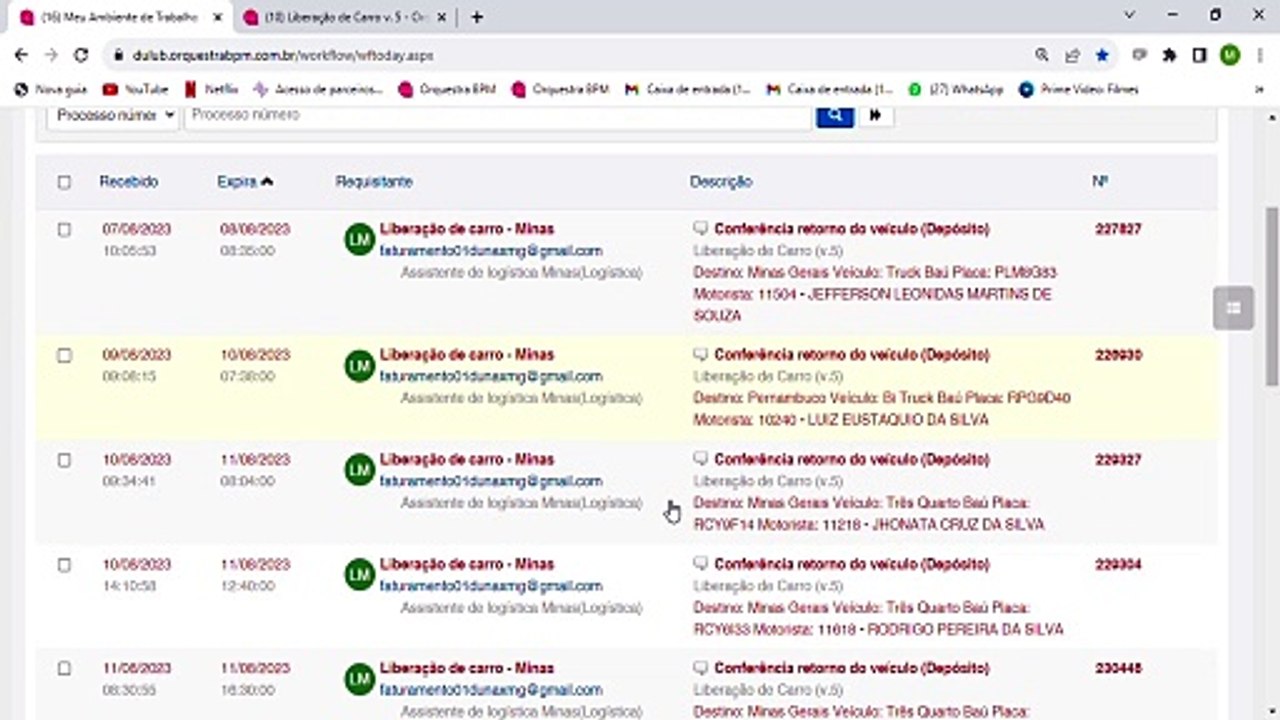The height and width of the screenshot is (720, 1280).
Task: Click the comment icon in row 229930
Action: click(x=700, y=355)
